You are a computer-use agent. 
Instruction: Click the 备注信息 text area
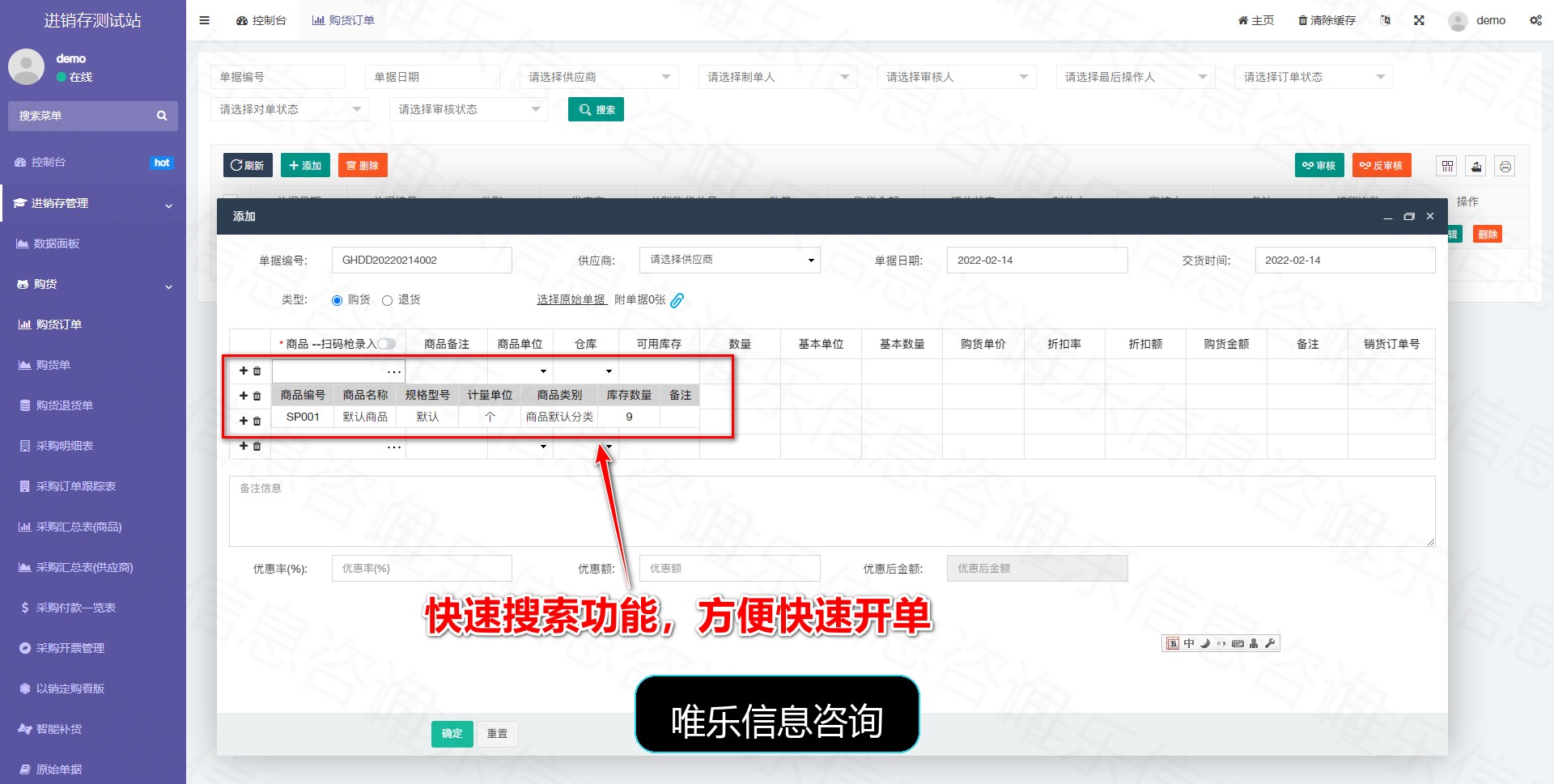pos(832,511)
